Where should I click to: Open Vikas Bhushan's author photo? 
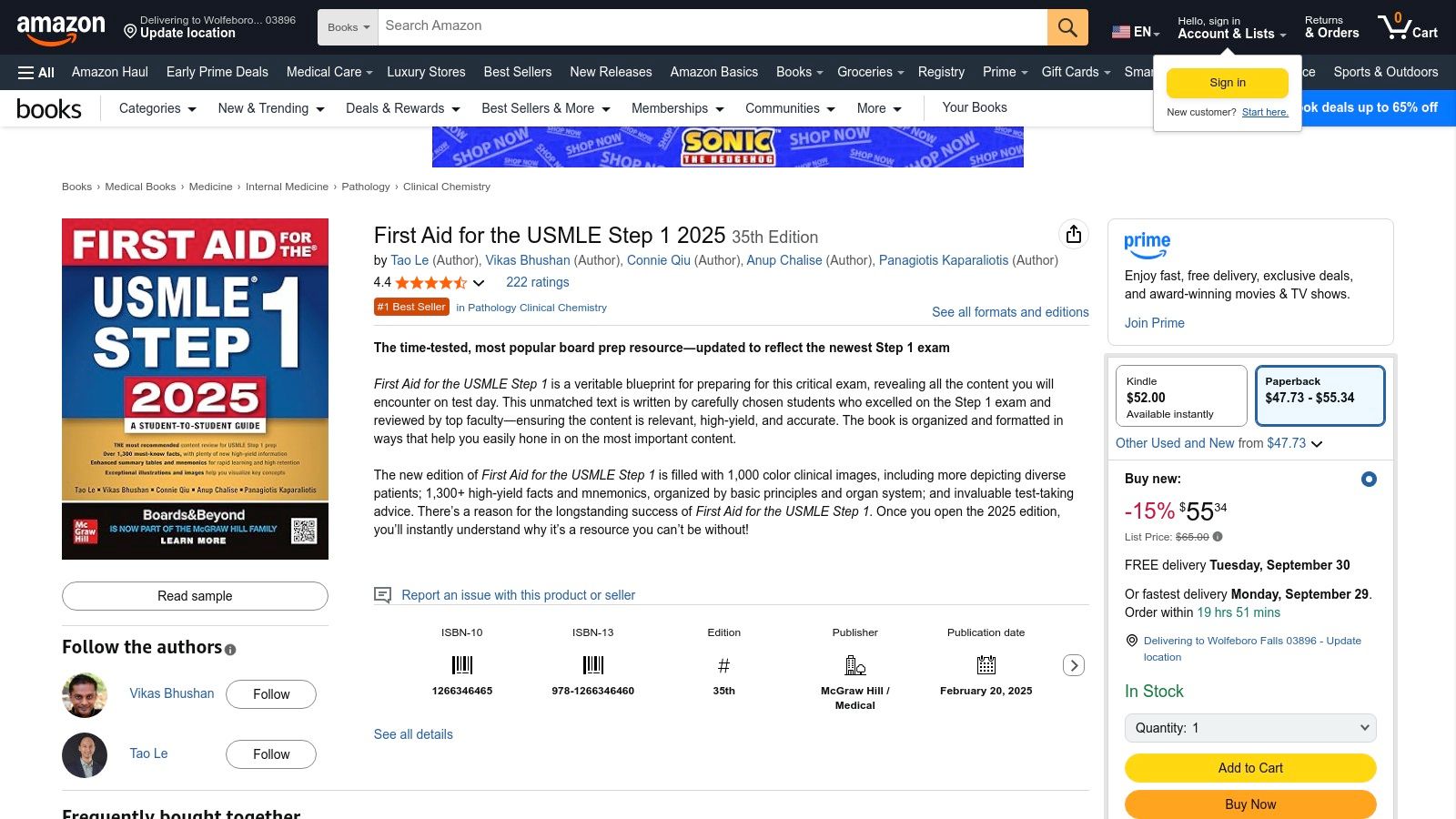pos(85,695)
